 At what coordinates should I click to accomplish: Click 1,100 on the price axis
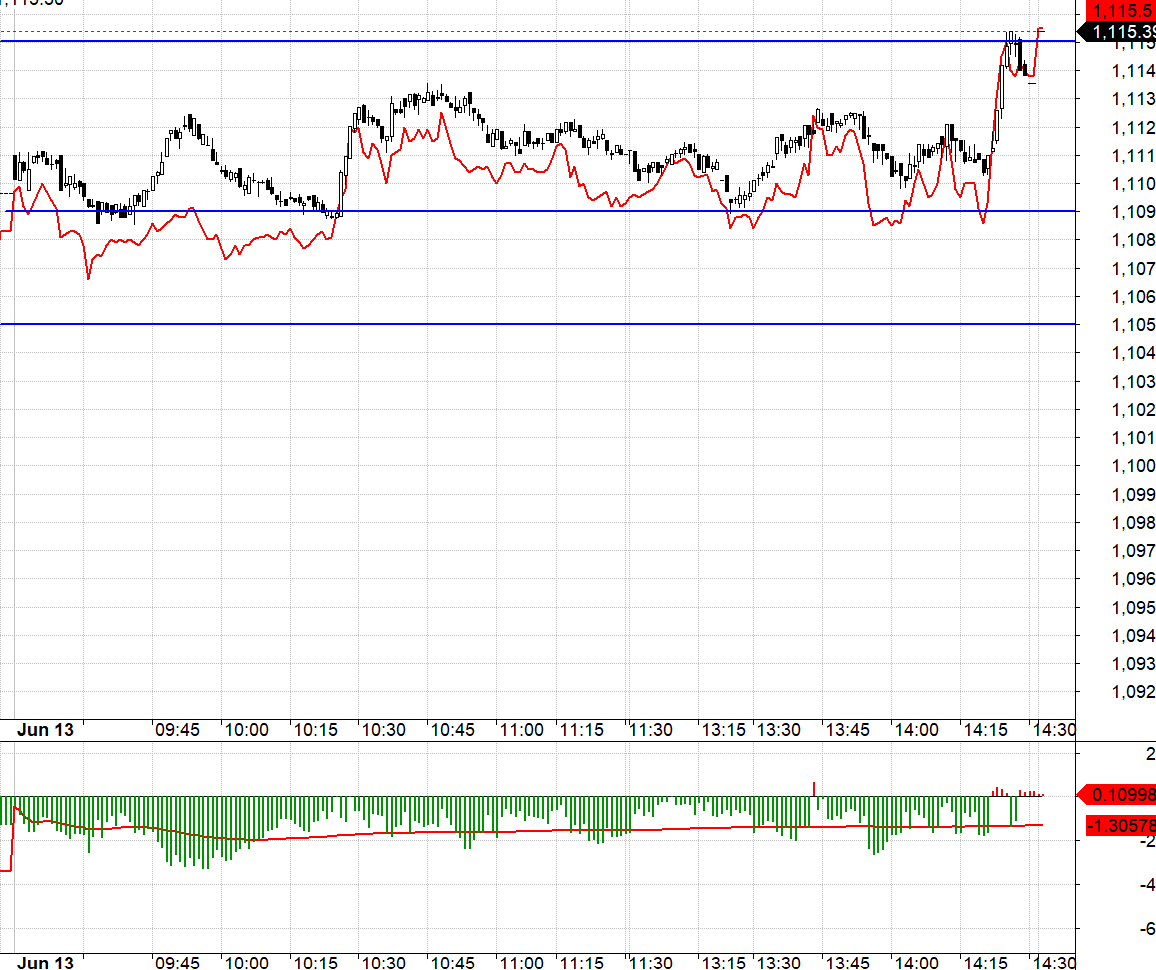point(1135,466)
